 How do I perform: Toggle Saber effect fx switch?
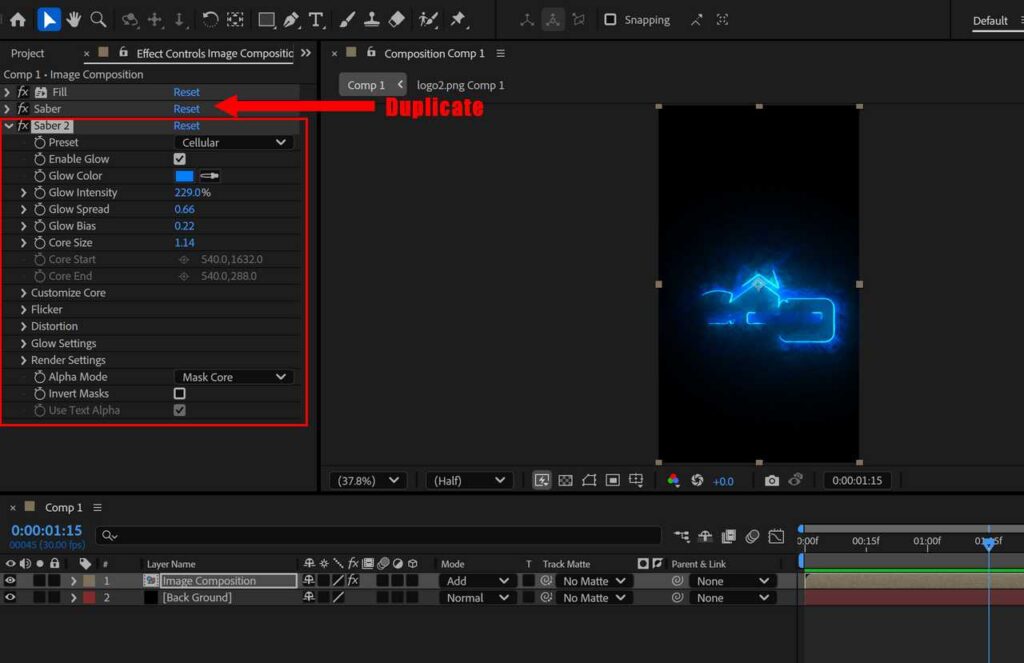point(24,108)
